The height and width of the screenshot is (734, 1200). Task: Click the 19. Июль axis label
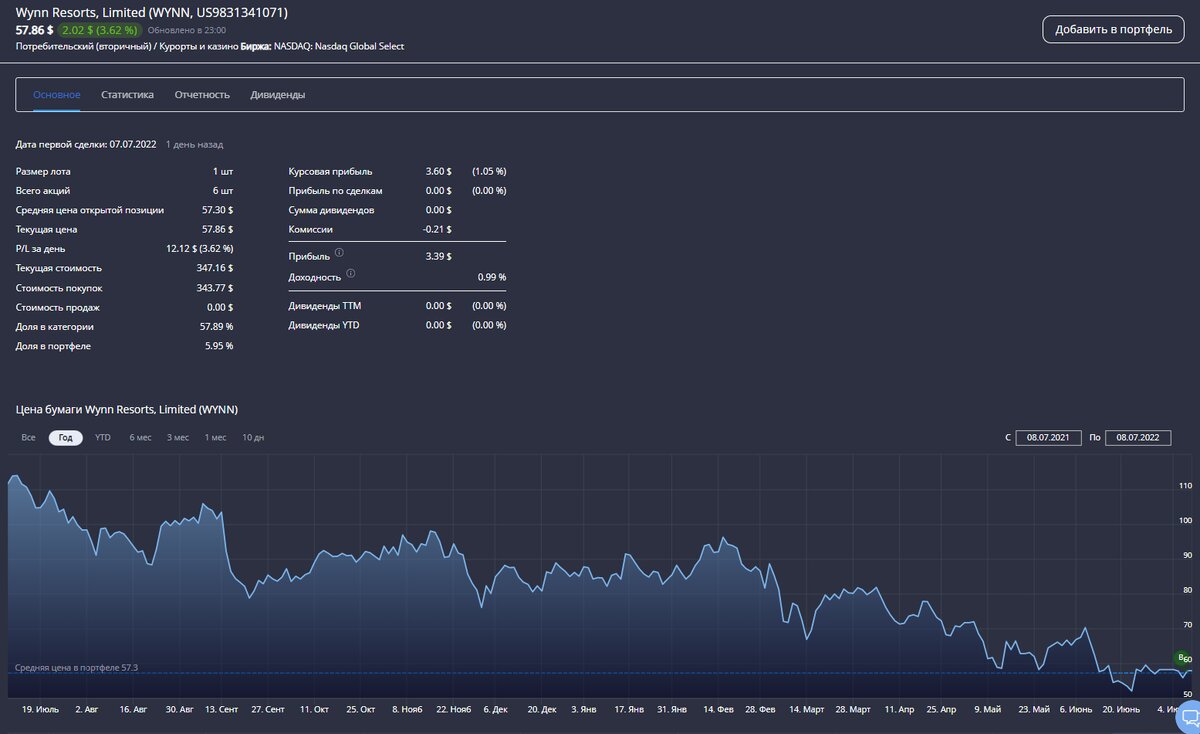coord(42,709)
